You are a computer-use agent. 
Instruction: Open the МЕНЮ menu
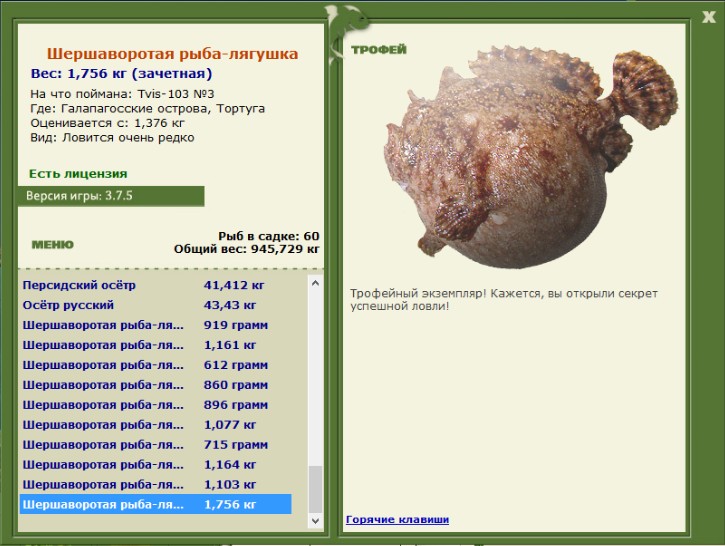(52, 245)
